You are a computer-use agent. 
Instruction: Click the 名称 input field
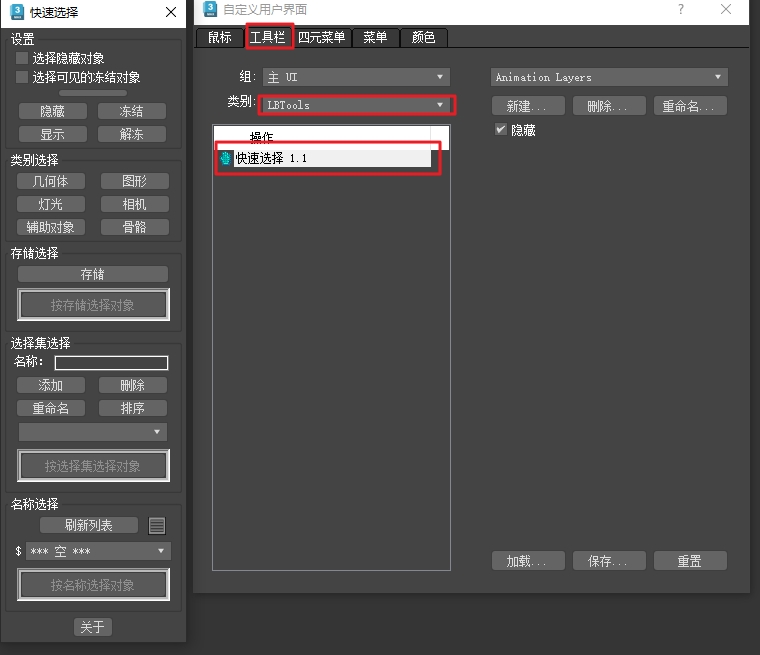[111, 363]
